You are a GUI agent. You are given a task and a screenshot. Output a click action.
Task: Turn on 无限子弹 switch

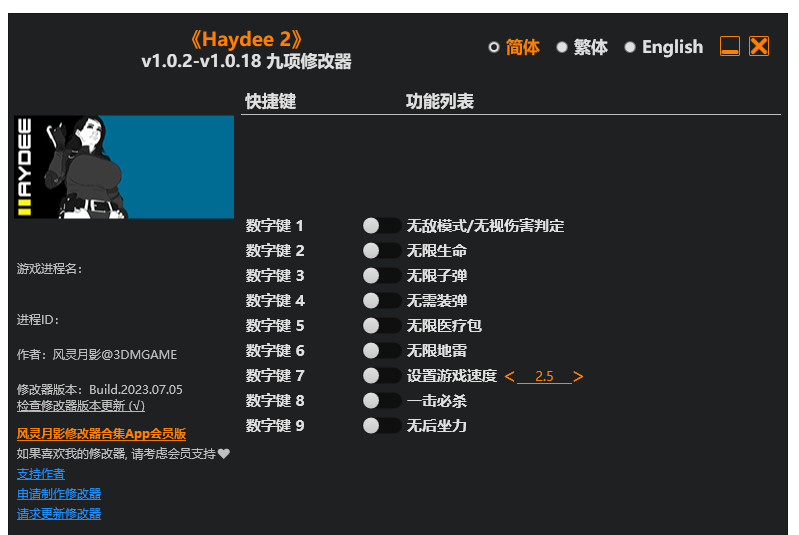click(x=382, y=276)
